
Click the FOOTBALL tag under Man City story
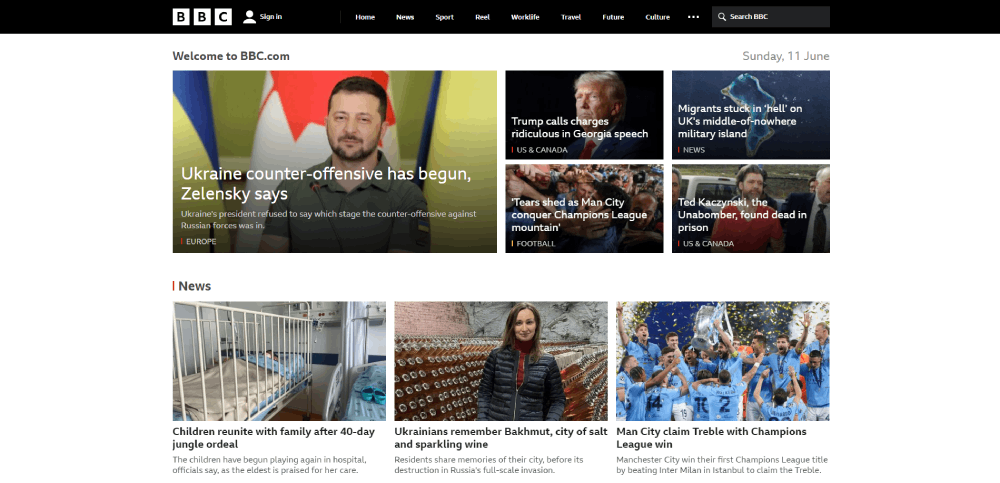(536, 244)
